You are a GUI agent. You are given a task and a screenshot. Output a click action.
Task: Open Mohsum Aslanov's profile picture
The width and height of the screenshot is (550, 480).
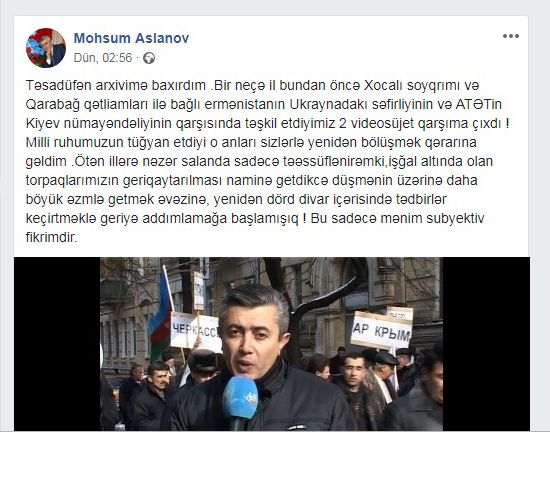[46, 48]
